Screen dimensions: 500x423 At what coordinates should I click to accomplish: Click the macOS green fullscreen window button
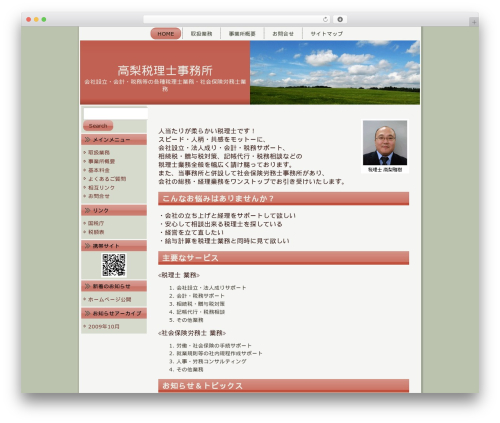44,19
